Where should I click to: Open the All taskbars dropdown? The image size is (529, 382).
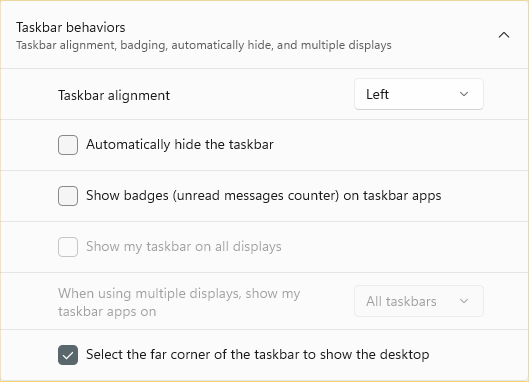point(419,301)
